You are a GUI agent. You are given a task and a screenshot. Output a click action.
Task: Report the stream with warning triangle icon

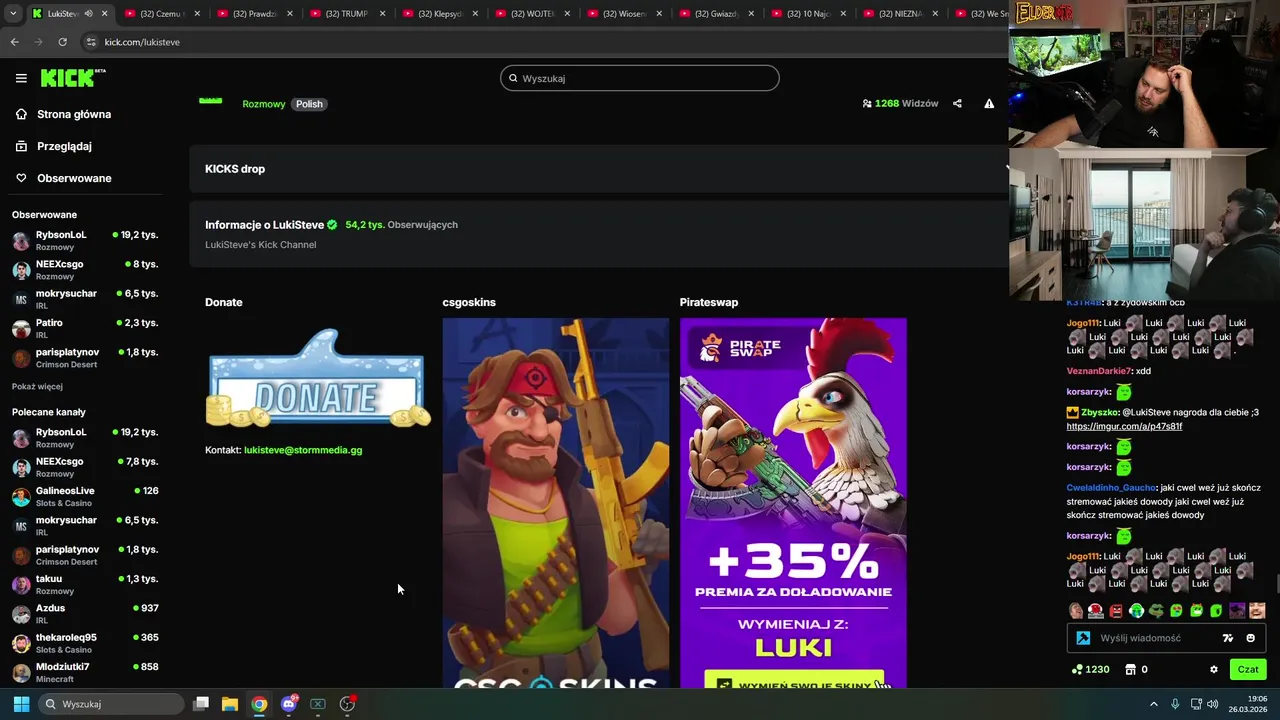(x=989, y=103)
